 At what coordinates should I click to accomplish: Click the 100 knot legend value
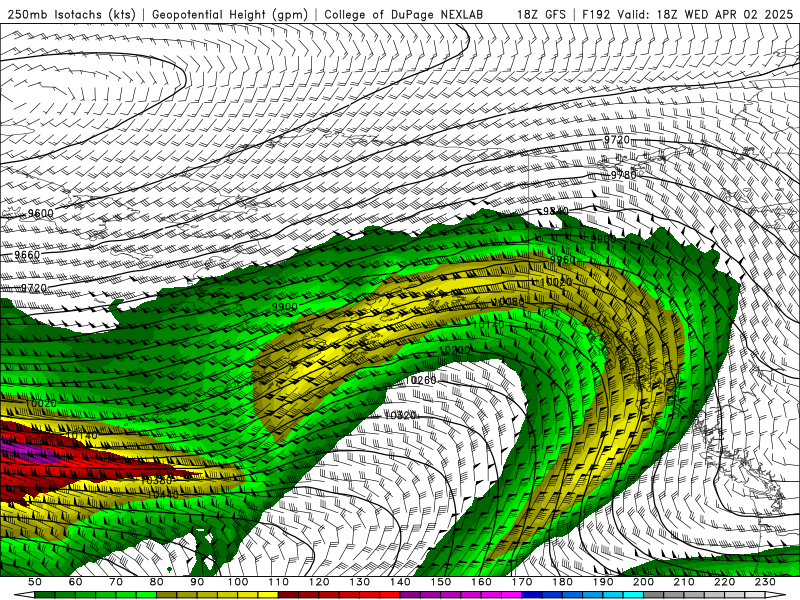(x=238, y=582)
